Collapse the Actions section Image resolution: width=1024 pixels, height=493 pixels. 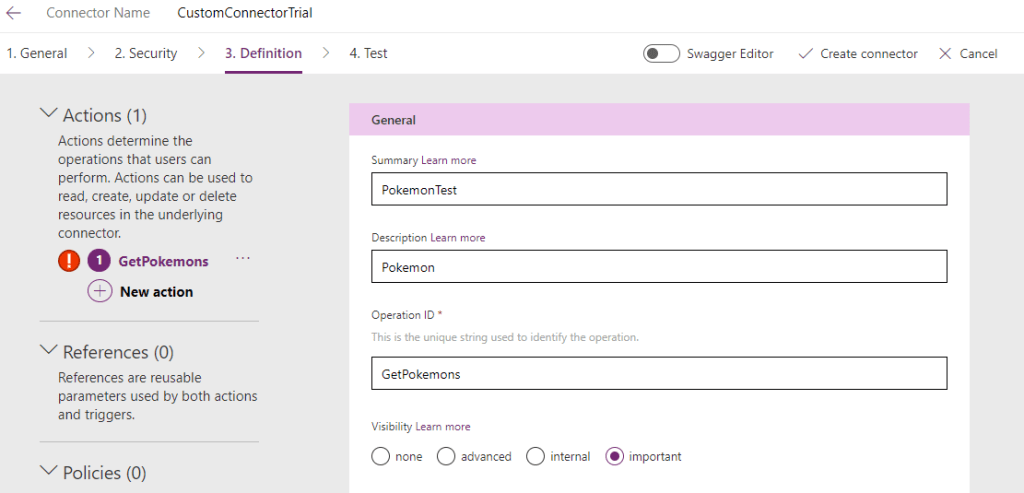(48, 115)
